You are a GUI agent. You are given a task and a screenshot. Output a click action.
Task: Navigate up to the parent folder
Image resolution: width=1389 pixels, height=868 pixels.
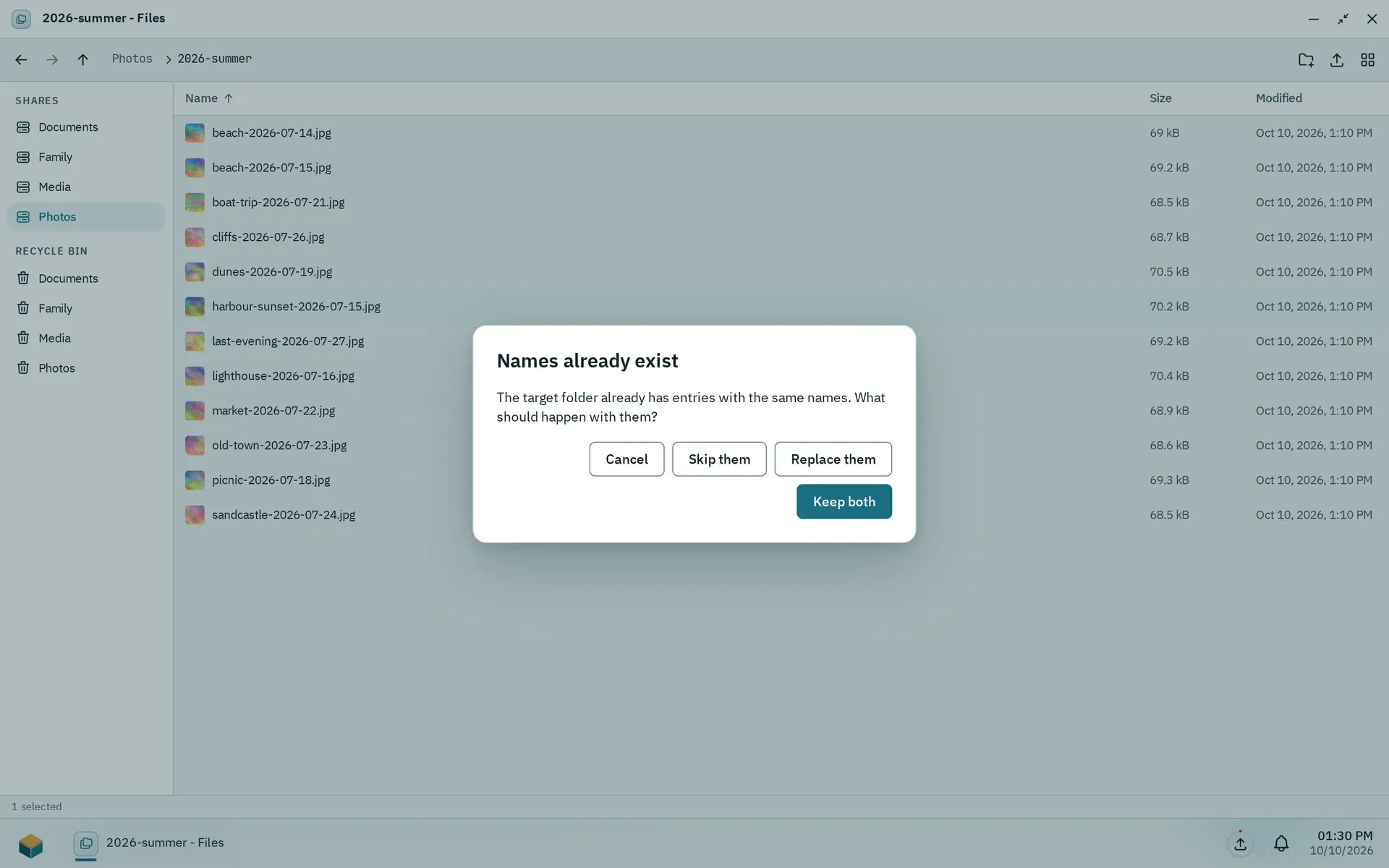[x=82, y=59]
